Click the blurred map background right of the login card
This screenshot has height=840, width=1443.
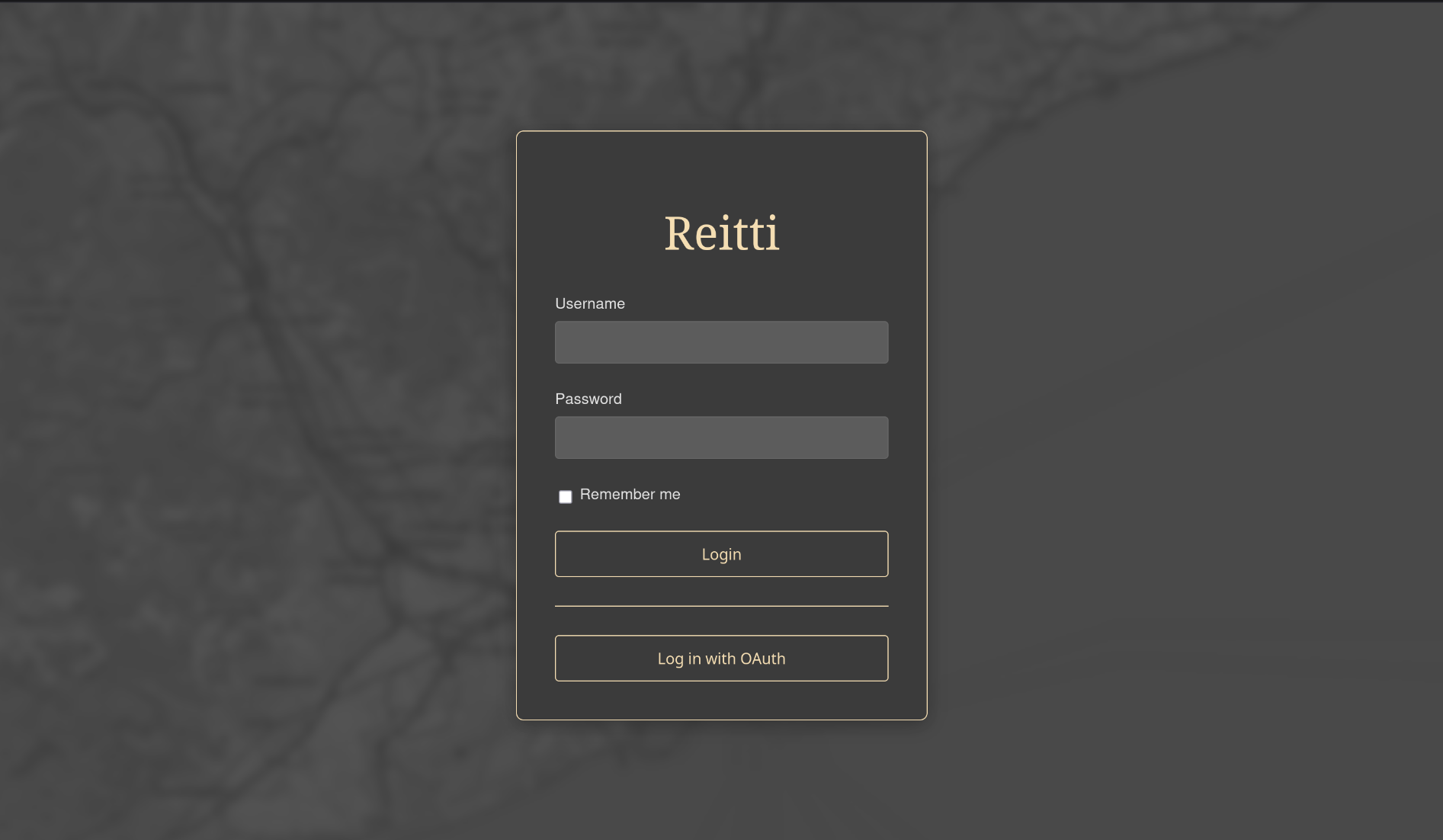(x=1182, y=419)
